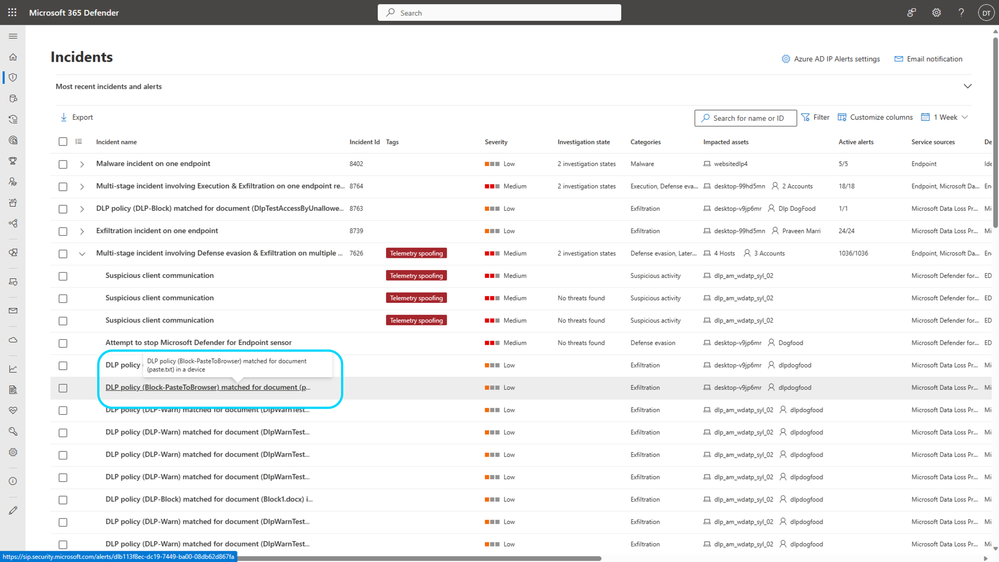Sort by Service sources column
The image size is (999, 562).
tap(933, 141)
